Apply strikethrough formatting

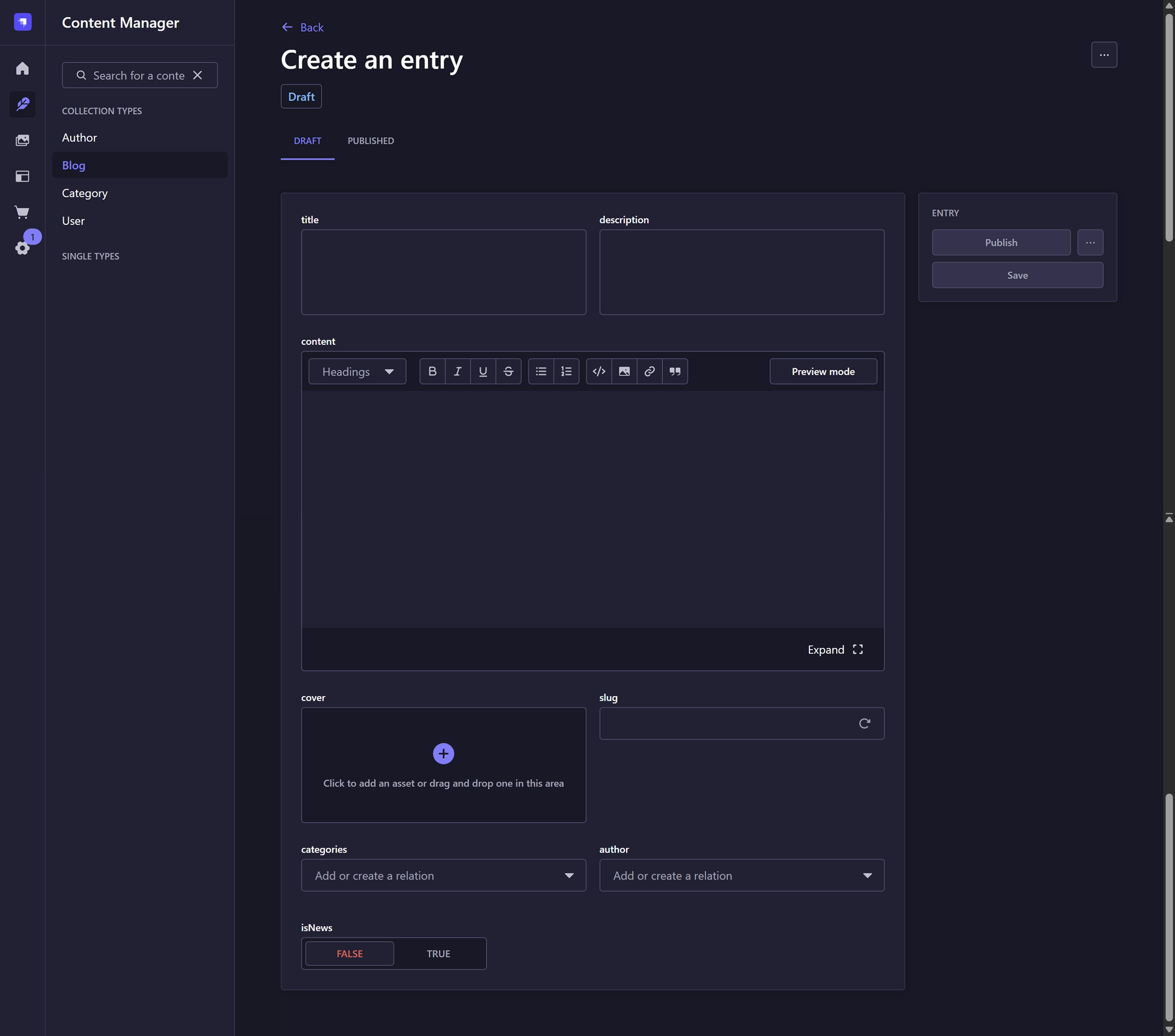(508, 371)
